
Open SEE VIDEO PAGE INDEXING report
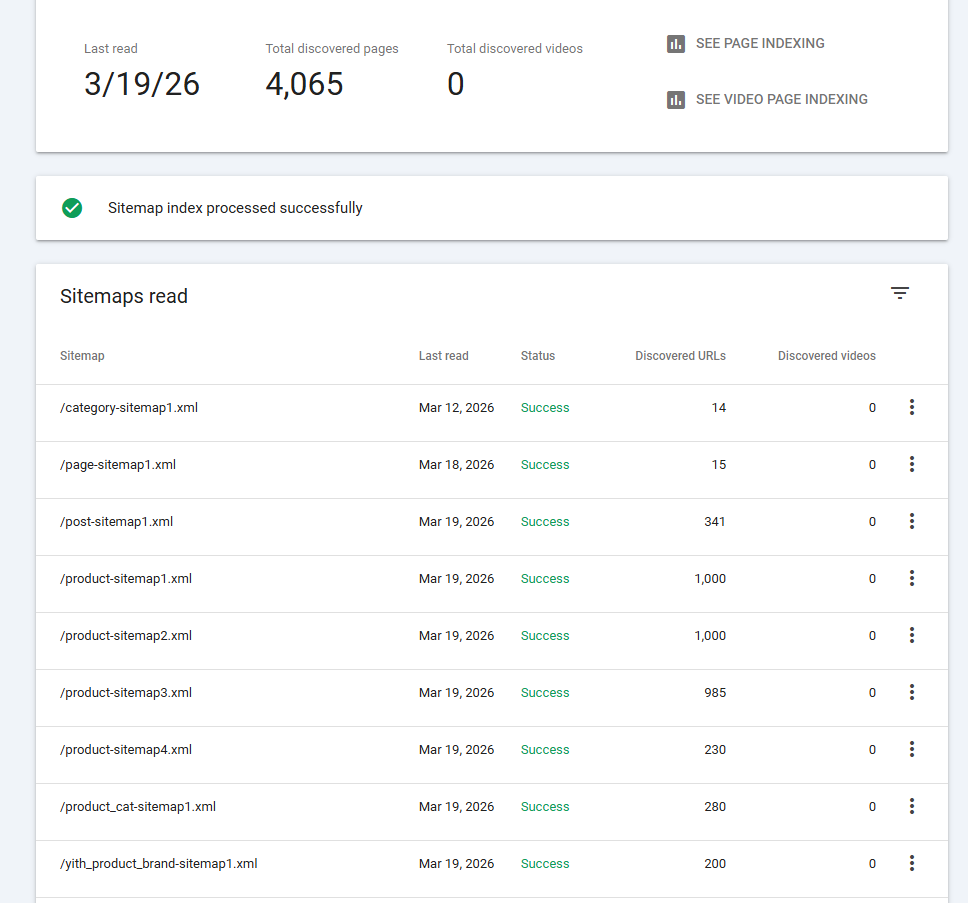pos(781,100)
